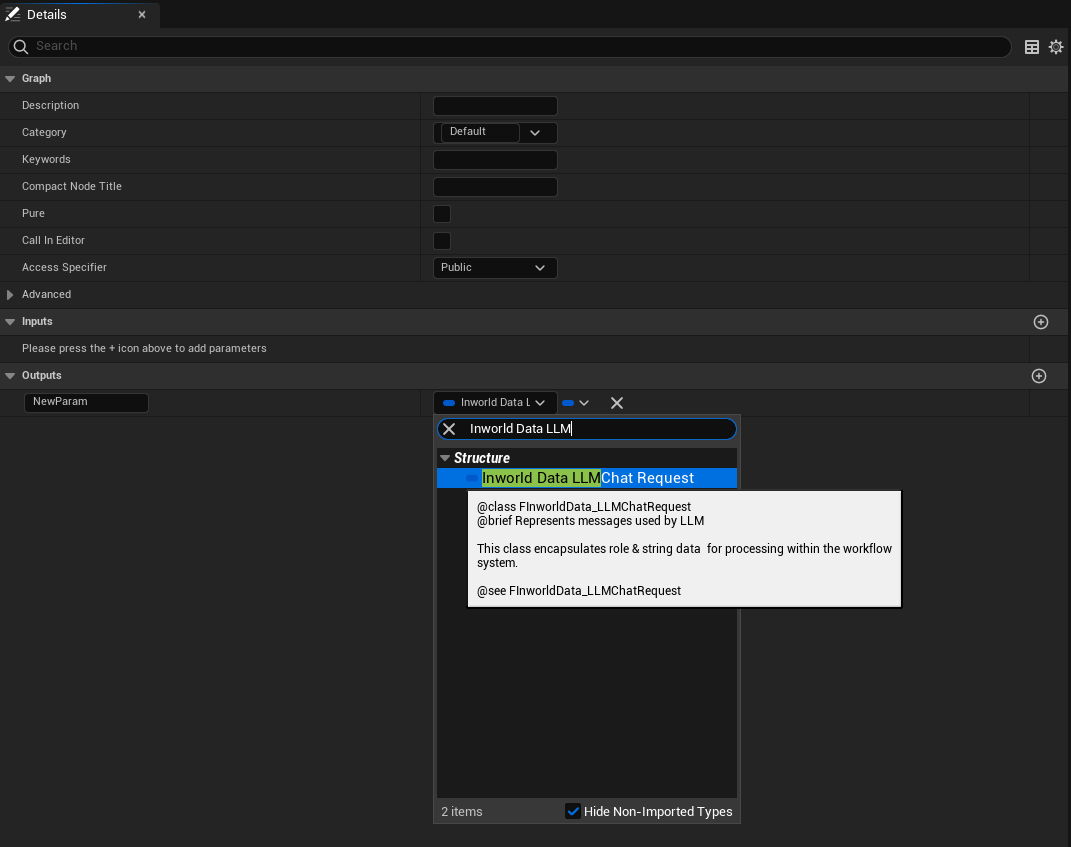Expand the Advanced section
The width and height of the screenshot is (1071, 847).
pos(10,294)
